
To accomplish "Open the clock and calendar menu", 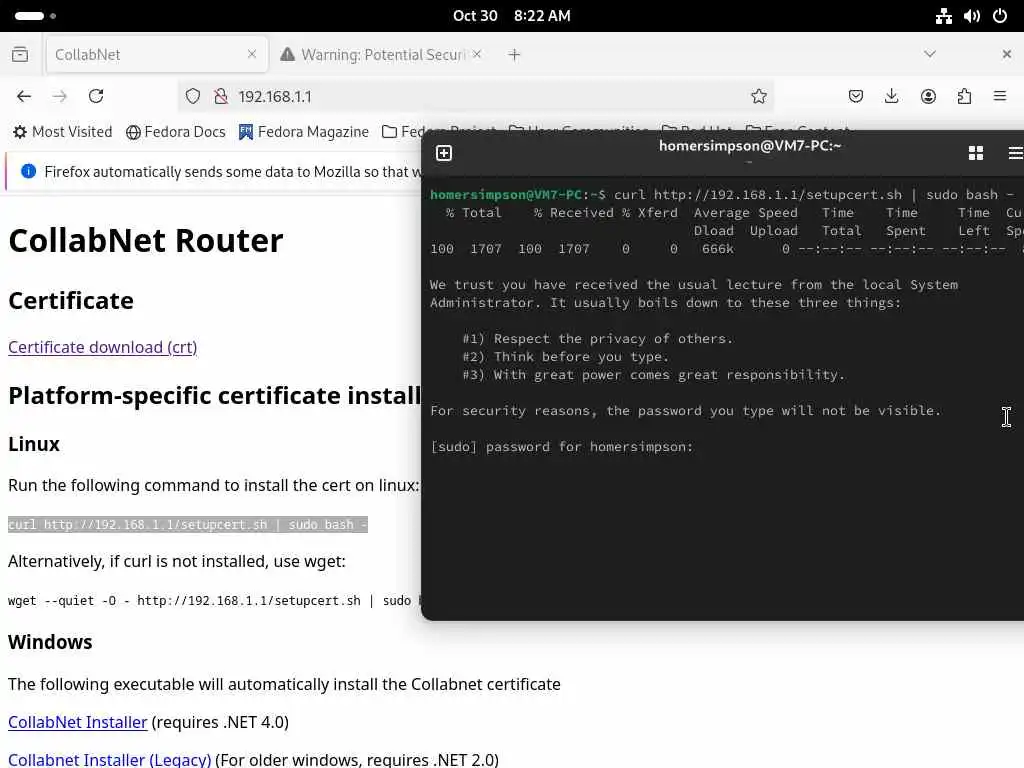I will point(511,16).
